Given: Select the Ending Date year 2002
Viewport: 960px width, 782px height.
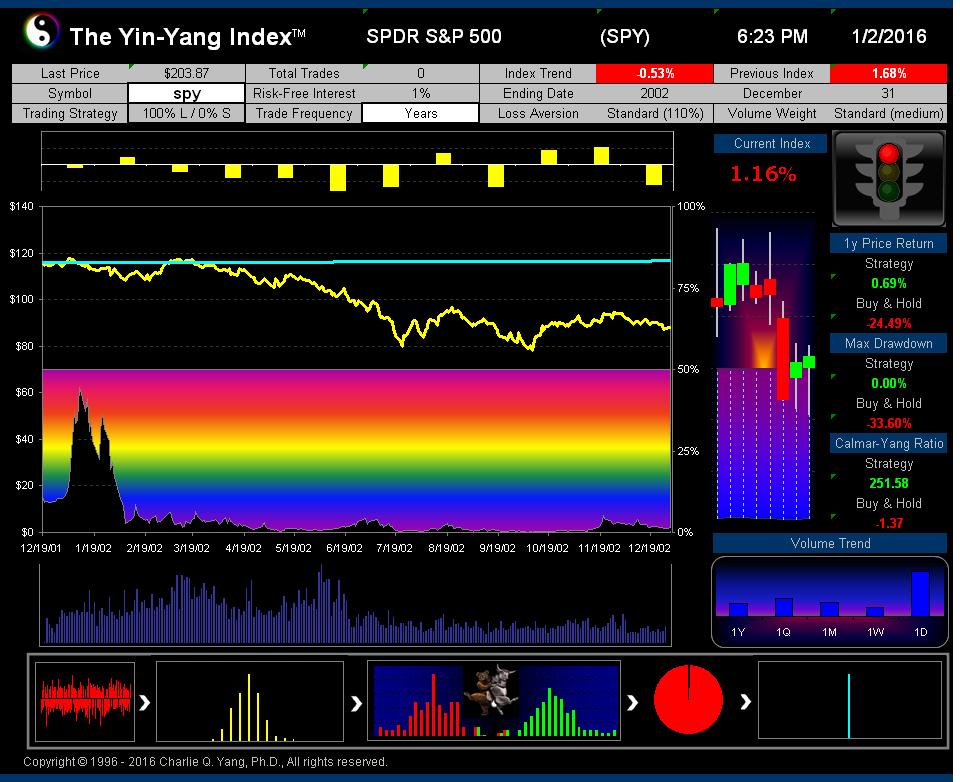Looking at the screenshot, I should click(654, 94).
